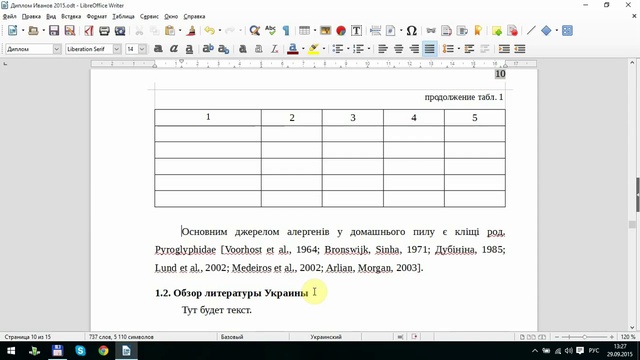Click the font color button
The image size is (640, 360).
click(x=292, y=49)
